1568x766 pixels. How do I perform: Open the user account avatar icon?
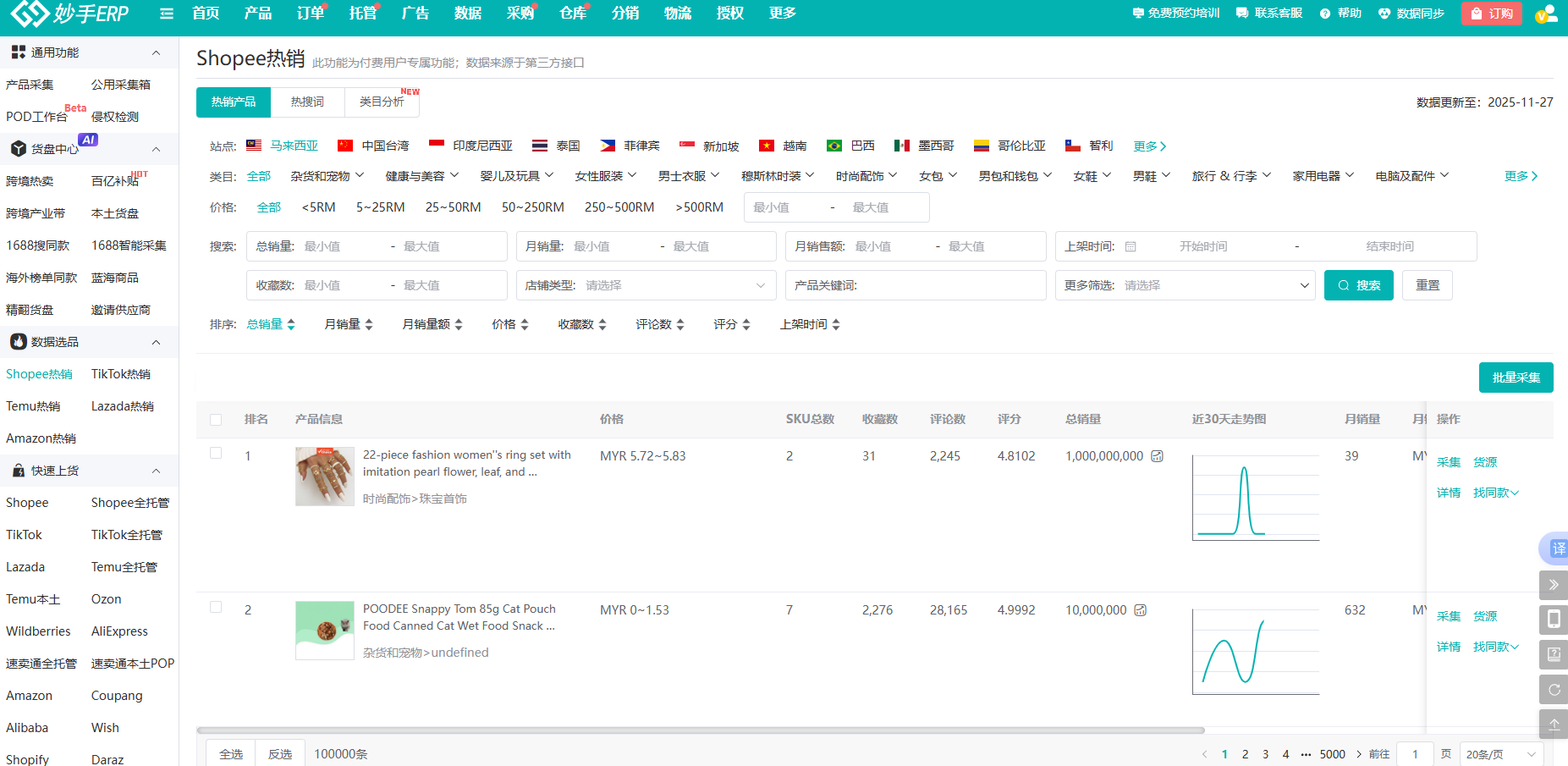click(1544, 14)
